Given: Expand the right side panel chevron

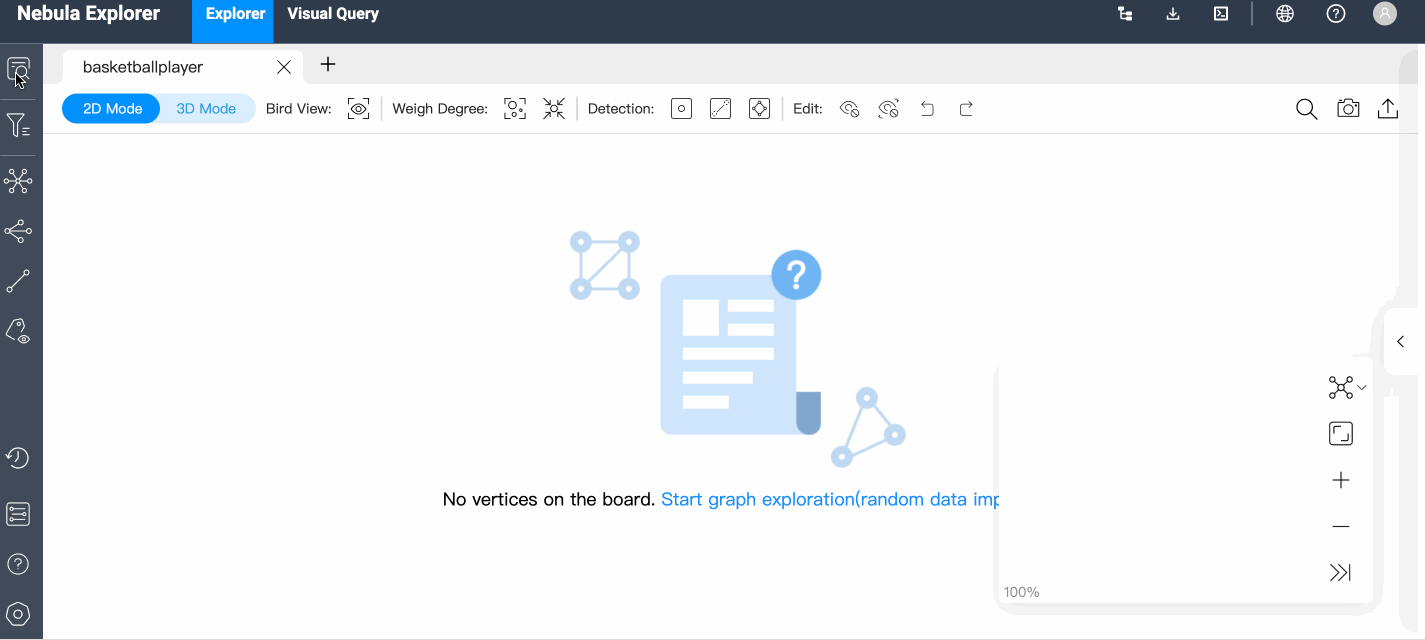Looking at the screenshot, I should pos(1400,342).
